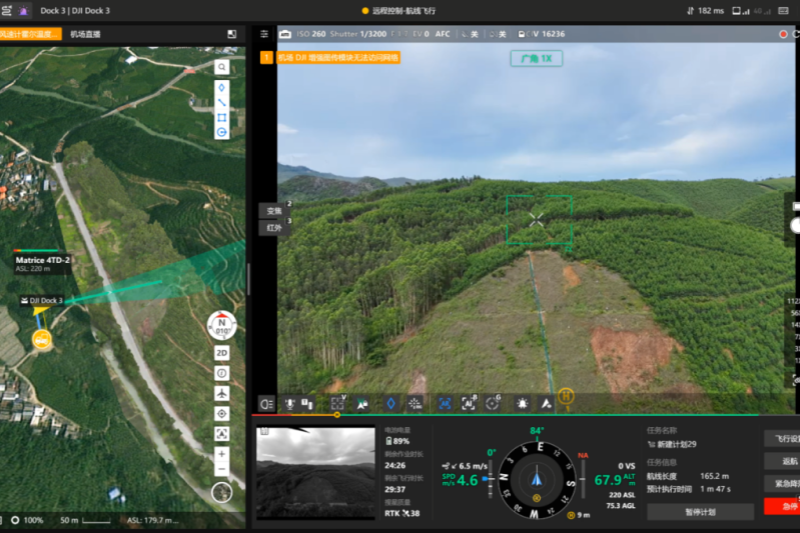
Task: Open the wide-angle 1X lens selector
Action: coord(537,58)
